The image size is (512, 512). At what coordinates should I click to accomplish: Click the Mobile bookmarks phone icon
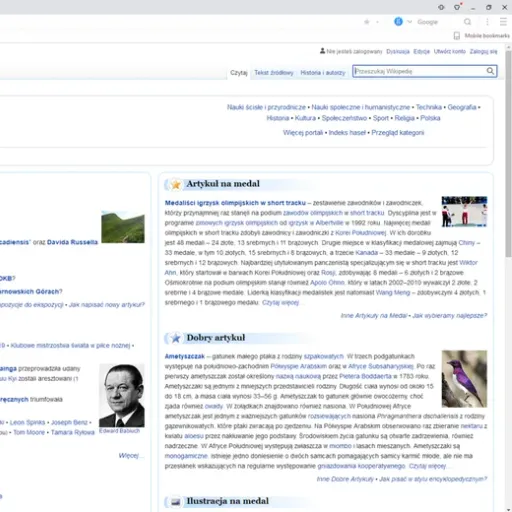pos(457,36)
